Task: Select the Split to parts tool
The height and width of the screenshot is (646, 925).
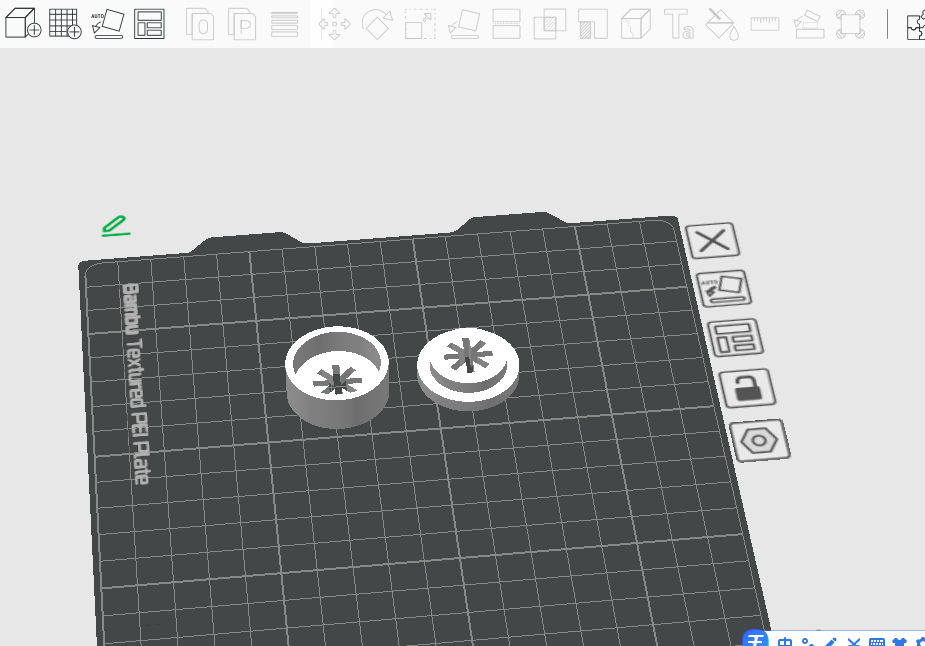Action: click(242, 24)
